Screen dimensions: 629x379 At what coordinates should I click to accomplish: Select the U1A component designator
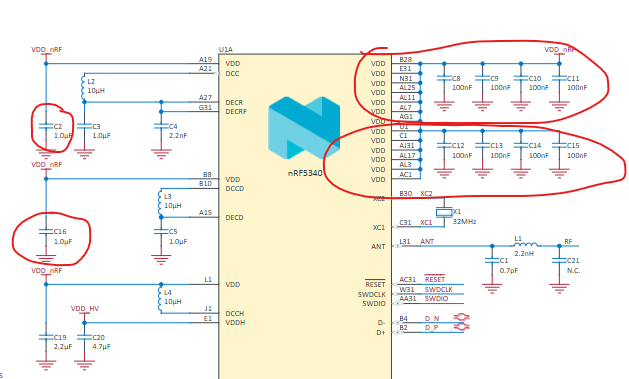[x=225, y=49]
